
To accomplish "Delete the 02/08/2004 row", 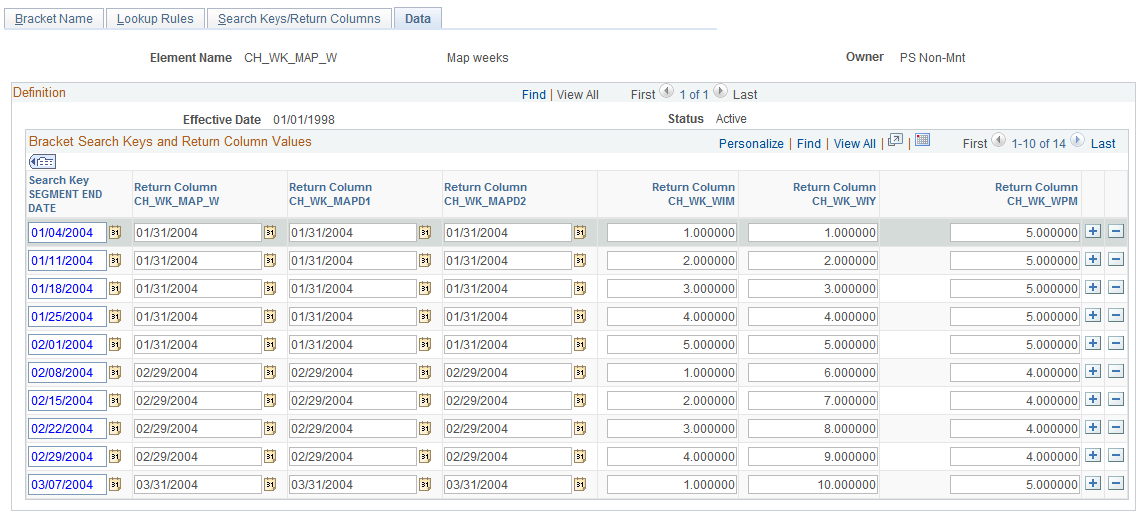I will point(1116,371).
